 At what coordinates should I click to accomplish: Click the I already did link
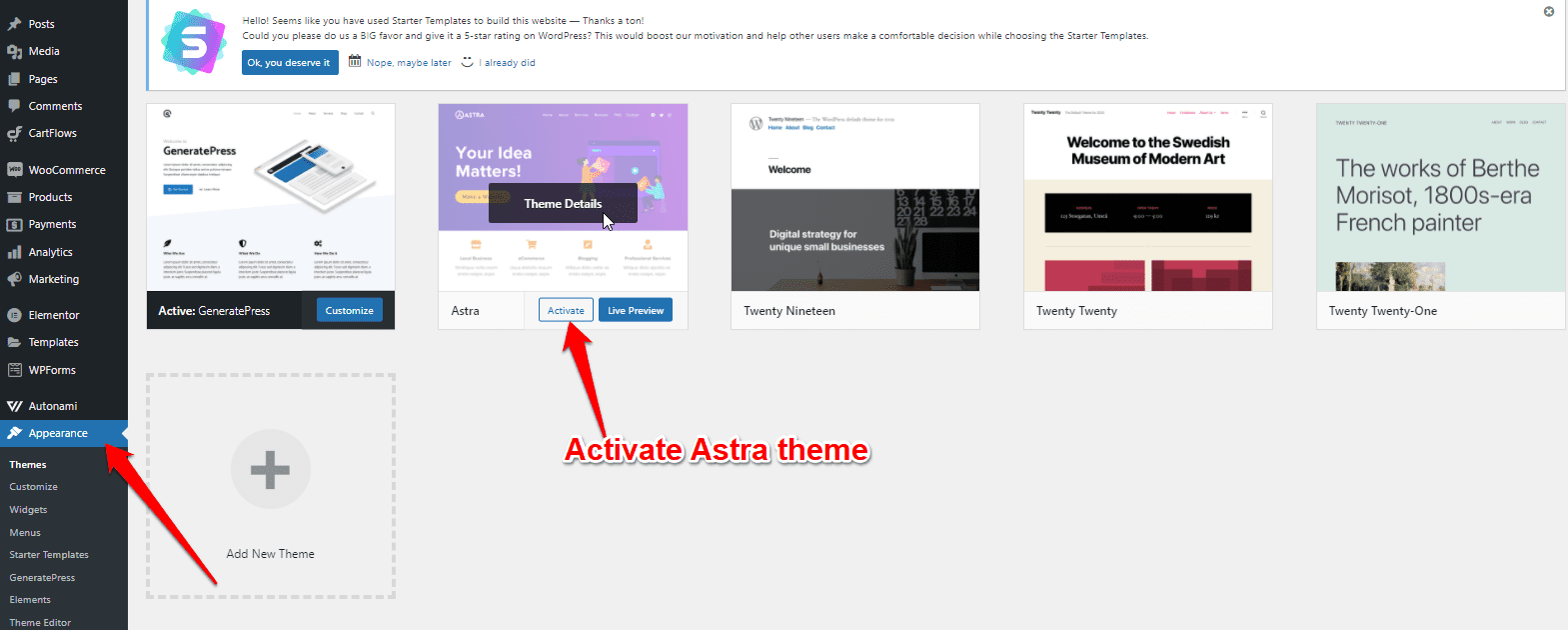[507, 63]
